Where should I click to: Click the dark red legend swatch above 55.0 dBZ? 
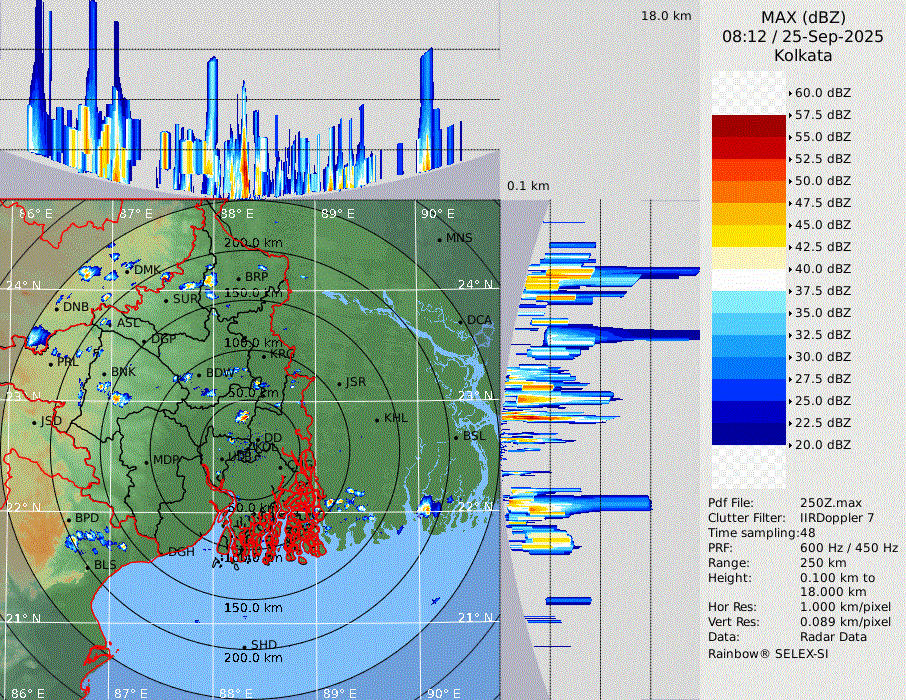(x=749, y=126)
